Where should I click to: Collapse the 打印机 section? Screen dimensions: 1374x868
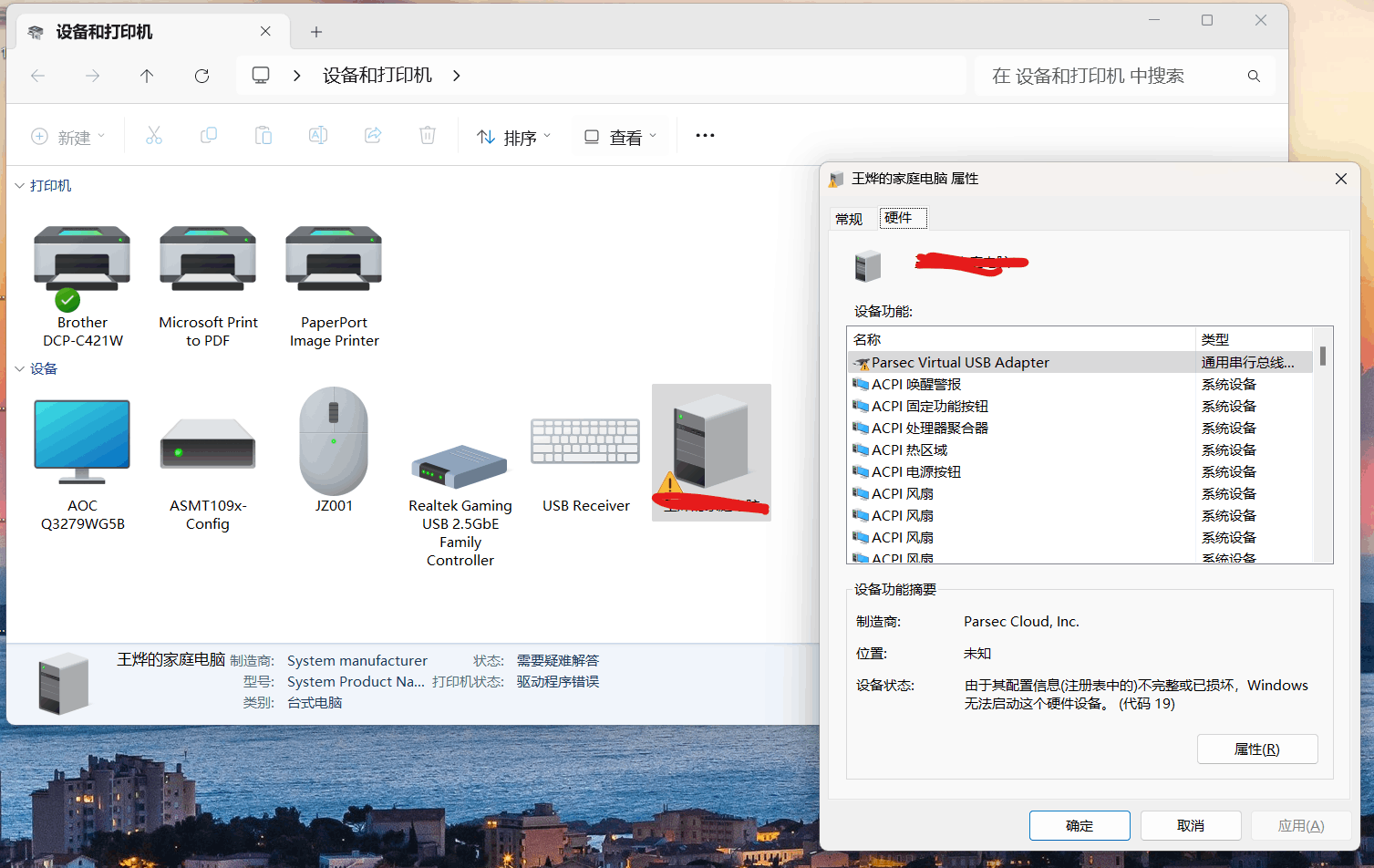tap(19, 185)
